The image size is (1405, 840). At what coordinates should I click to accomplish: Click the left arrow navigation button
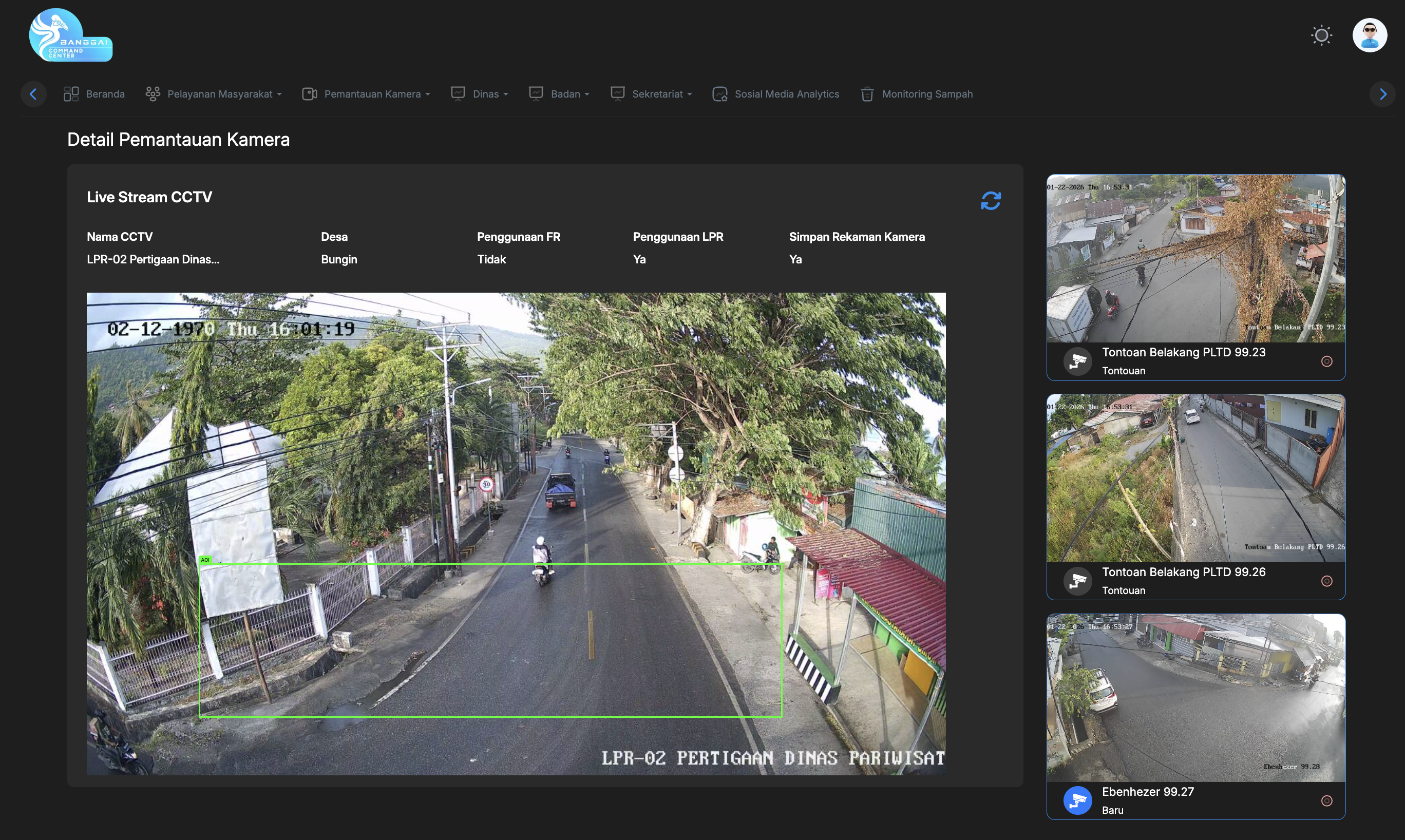coord(34,94)
